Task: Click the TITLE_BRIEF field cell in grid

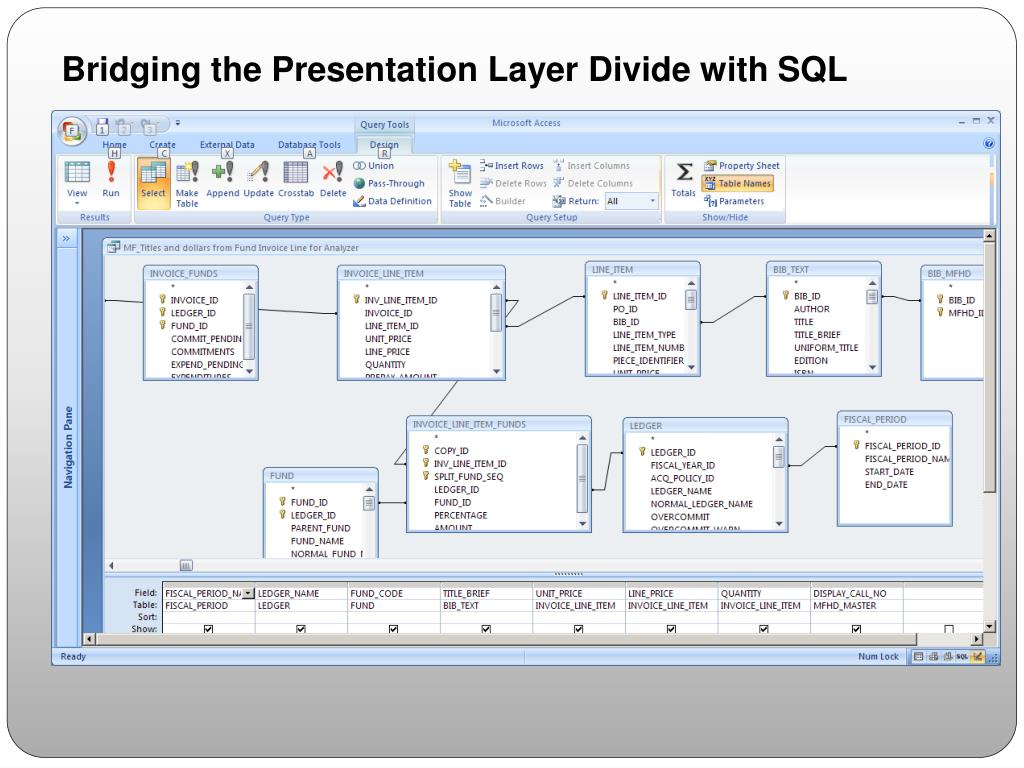Action: (486, 594)
